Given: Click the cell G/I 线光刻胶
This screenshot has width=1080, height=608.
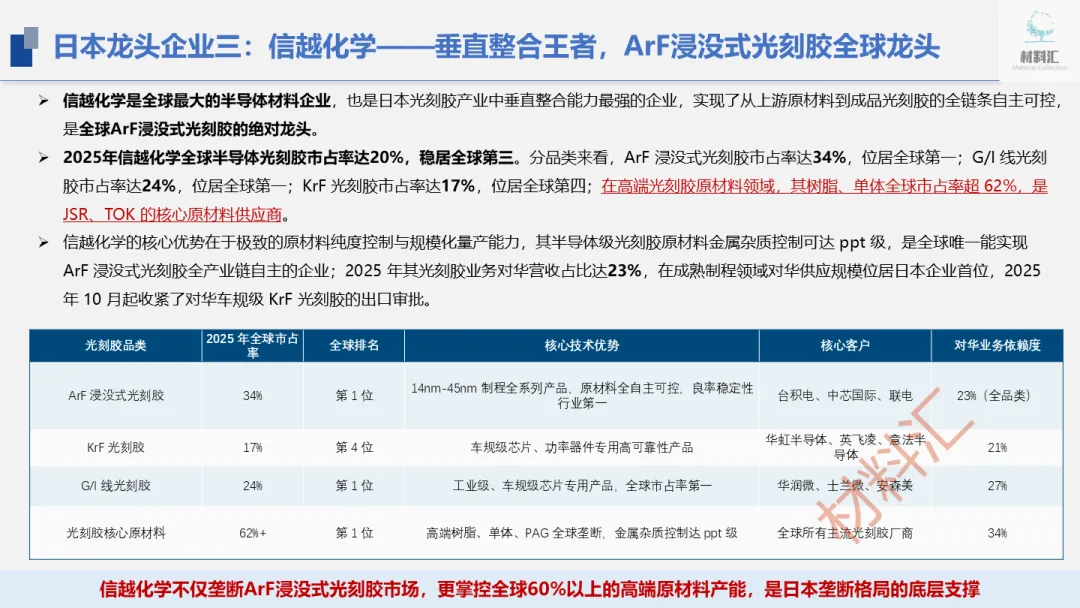Looking at the screenshot, I should 116,485.
